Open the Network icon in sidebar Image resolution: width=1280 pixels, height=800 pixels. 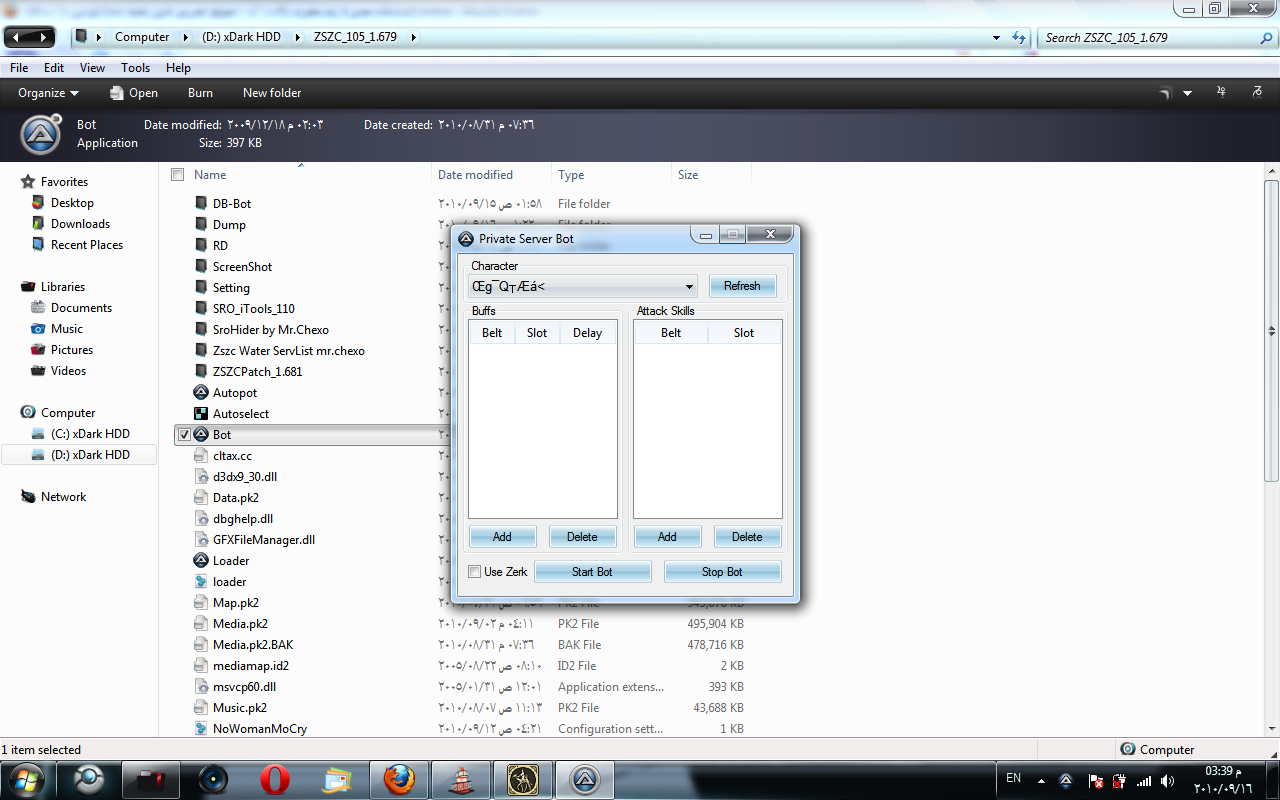tap(28, 497)
